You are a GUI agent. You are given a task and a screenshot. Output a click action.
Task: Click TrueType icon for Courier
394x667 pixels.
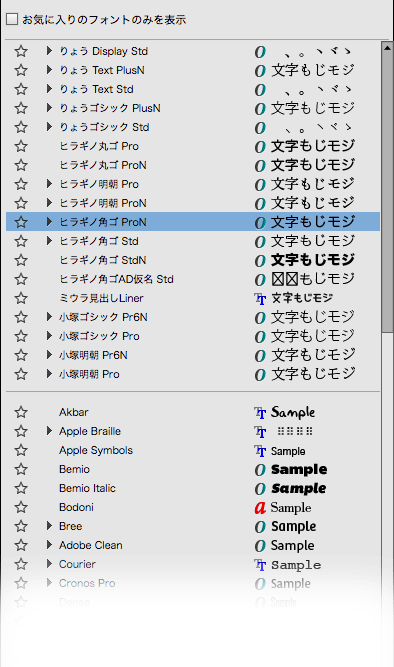pyautogui.click(x=260, y=565)
